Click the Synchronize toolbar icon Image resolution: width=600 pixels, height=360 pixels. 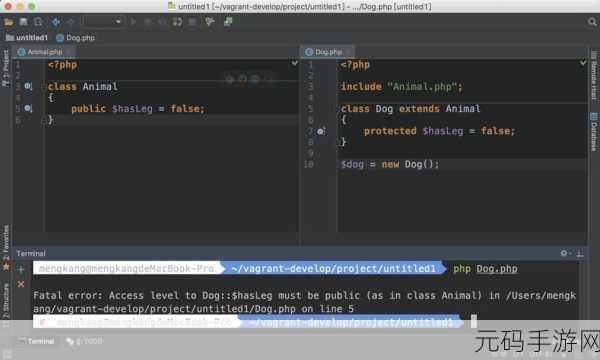point(38,22)
